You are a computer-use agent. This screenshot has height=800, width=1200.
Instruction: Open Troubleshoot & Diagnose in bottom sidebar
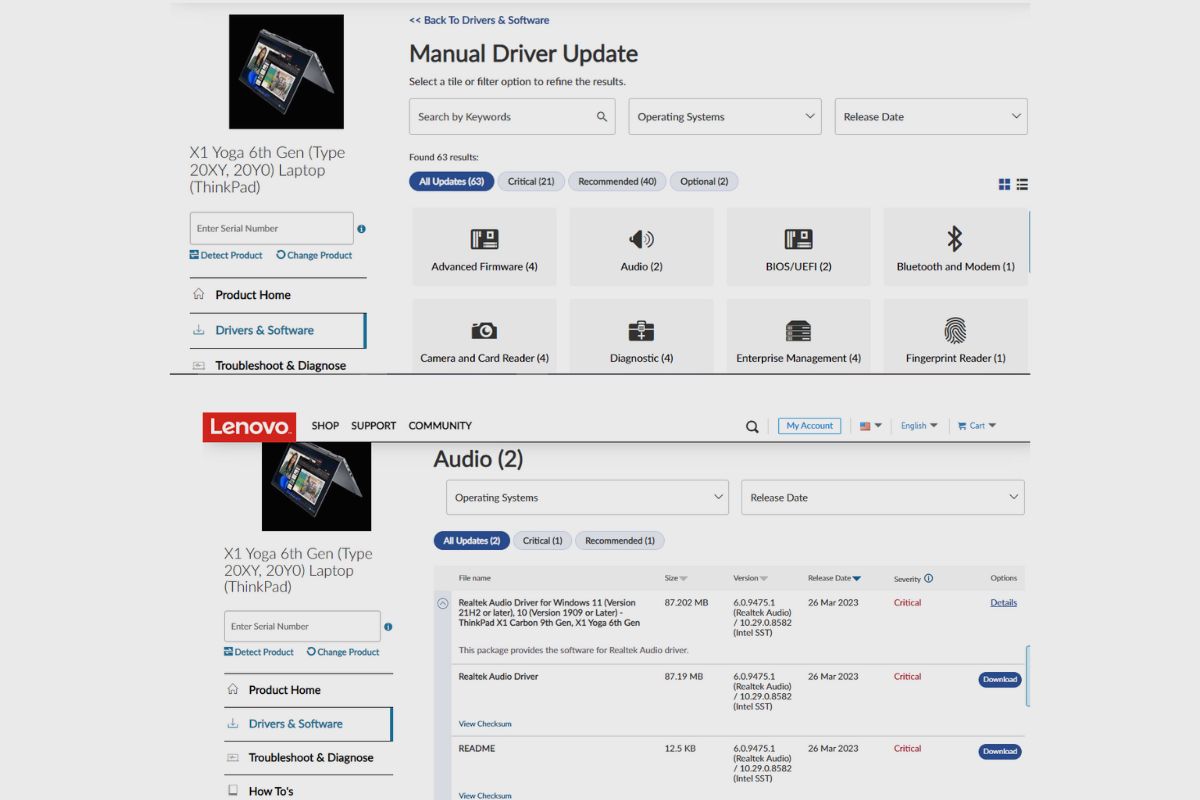[x=308, y=758]
